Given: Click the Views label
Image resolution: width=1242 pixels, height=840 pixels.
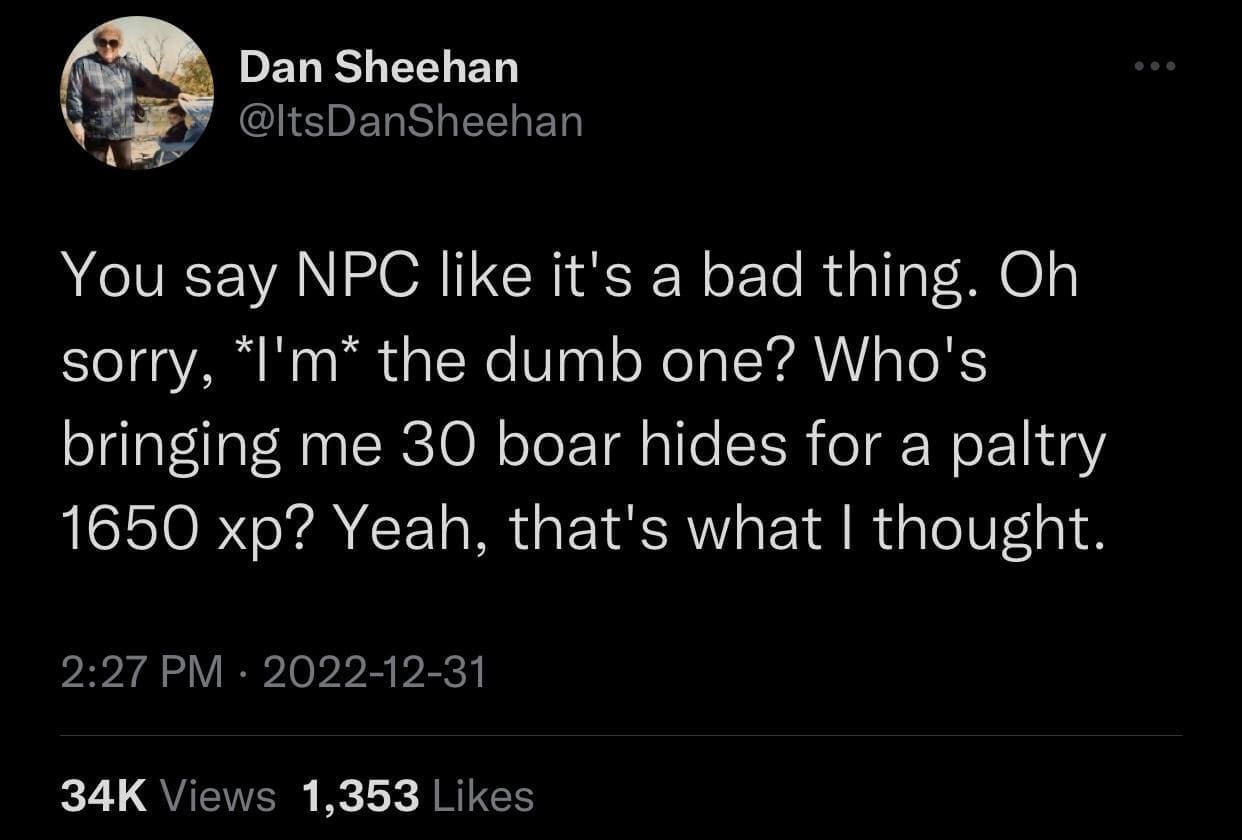Looking at the screenshot, I should pyautogui.click(x=217, y=796).
